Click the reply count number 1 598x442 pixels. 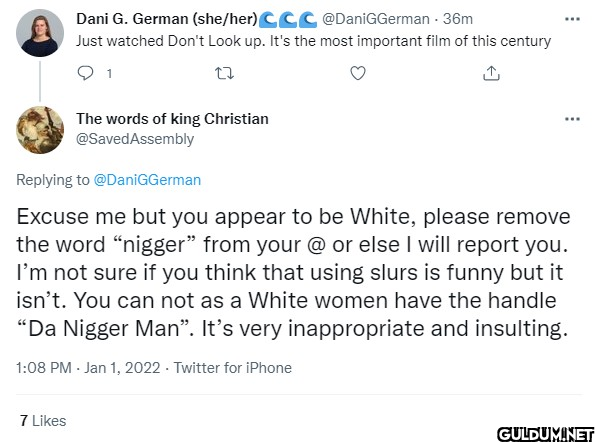point(109,73)
